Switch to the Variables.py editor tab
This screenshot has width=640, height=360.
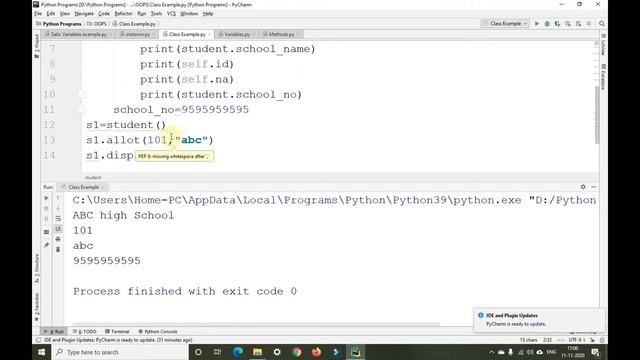coord(236,34)
